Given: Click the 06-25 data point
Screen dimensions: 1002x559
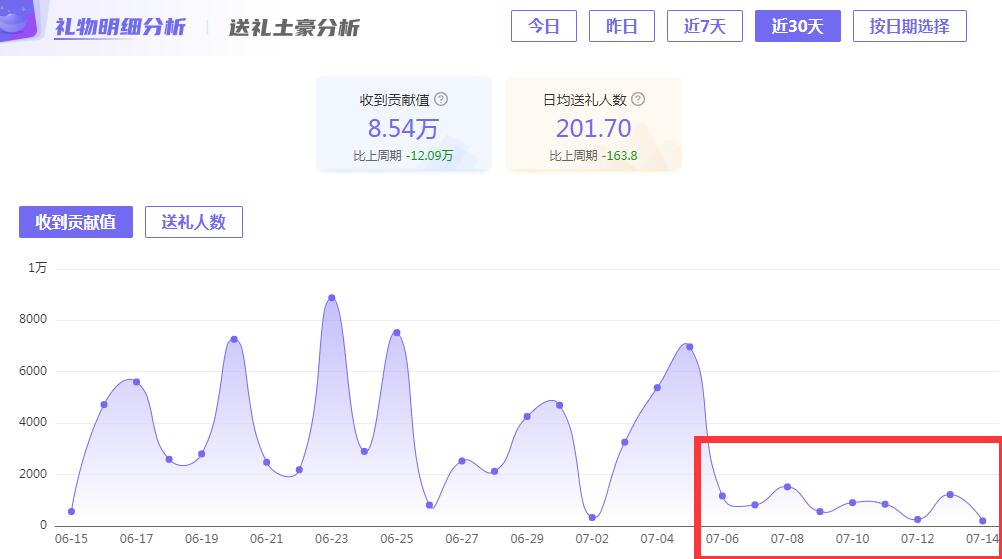Looking at the screenshot, I should coord(397,333).
